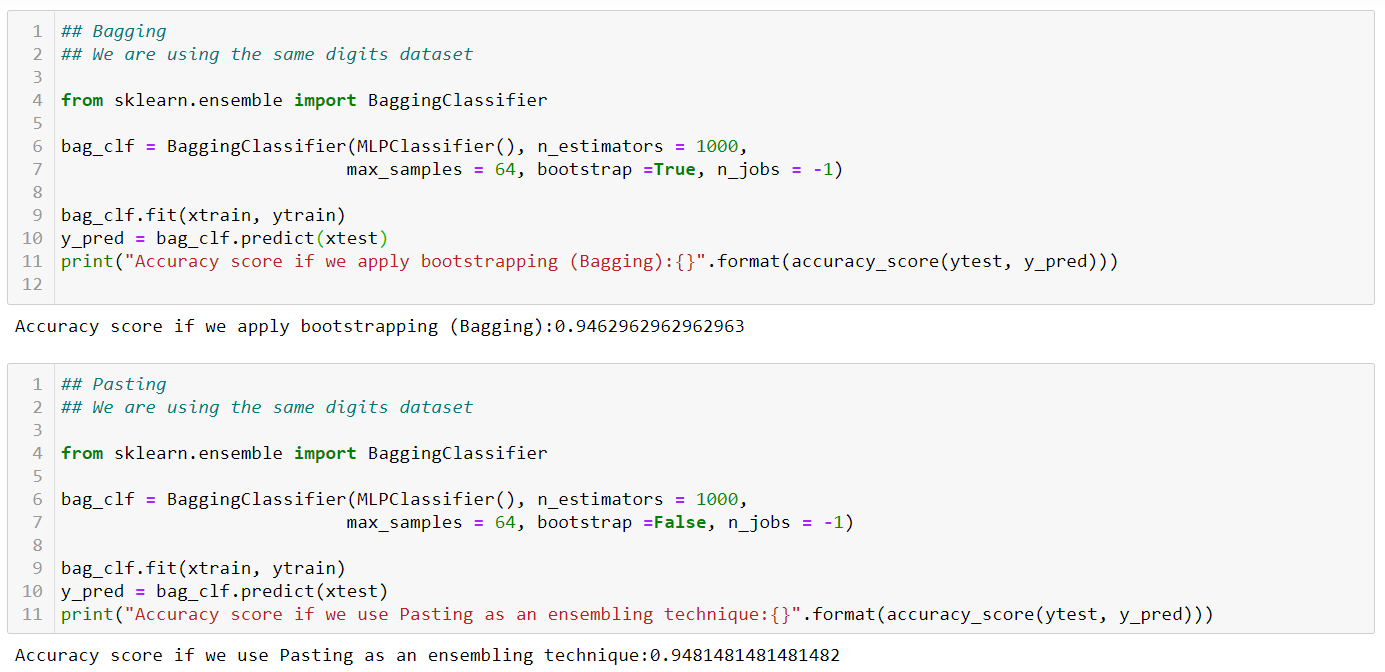Click the '## Pasting' comment line
Image resolution: width=1385 pixels, height=672 pixels.
114,384
